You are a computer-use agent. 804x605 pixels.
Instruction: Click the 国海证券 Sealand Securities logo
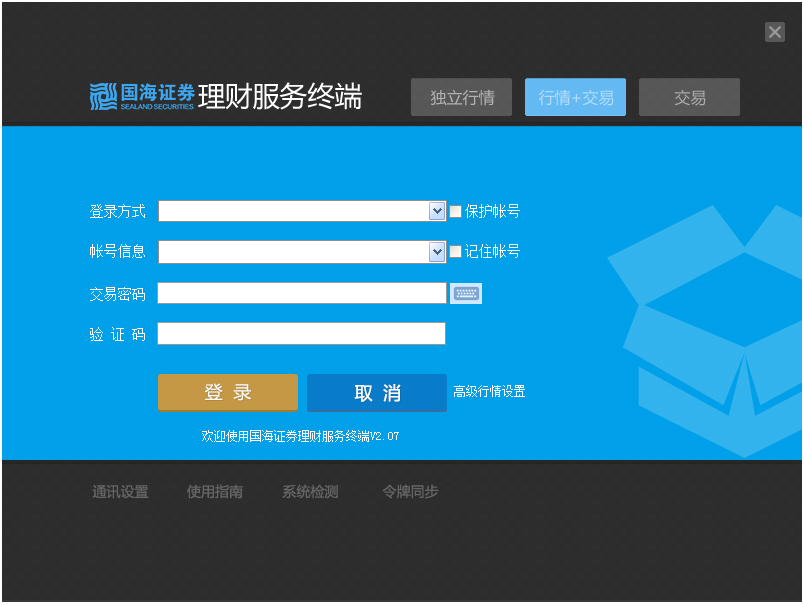(142, 96)
